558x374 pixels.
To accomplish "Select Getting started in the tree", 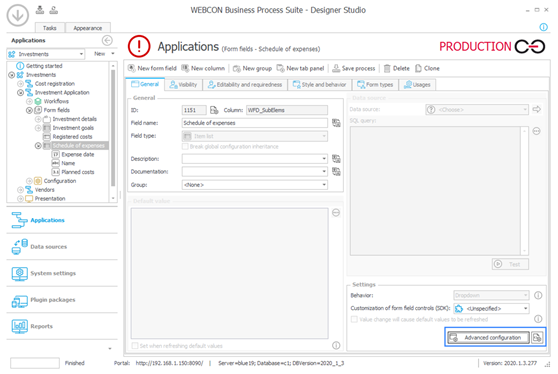I will click(44, 66).
